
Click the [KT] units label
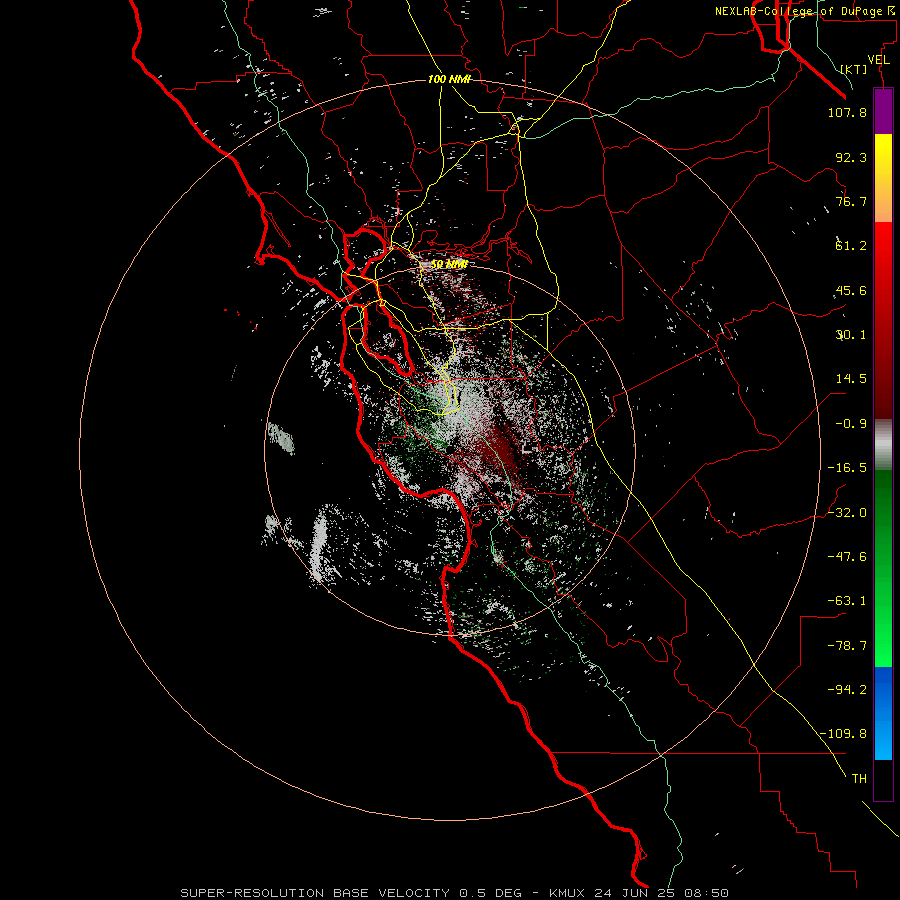pyautogui.click(x=854, y=69)
